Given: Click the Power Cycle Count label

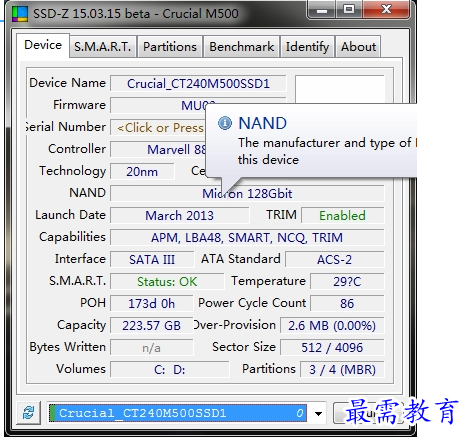Looking at the screenshot, I should point(252,303).
